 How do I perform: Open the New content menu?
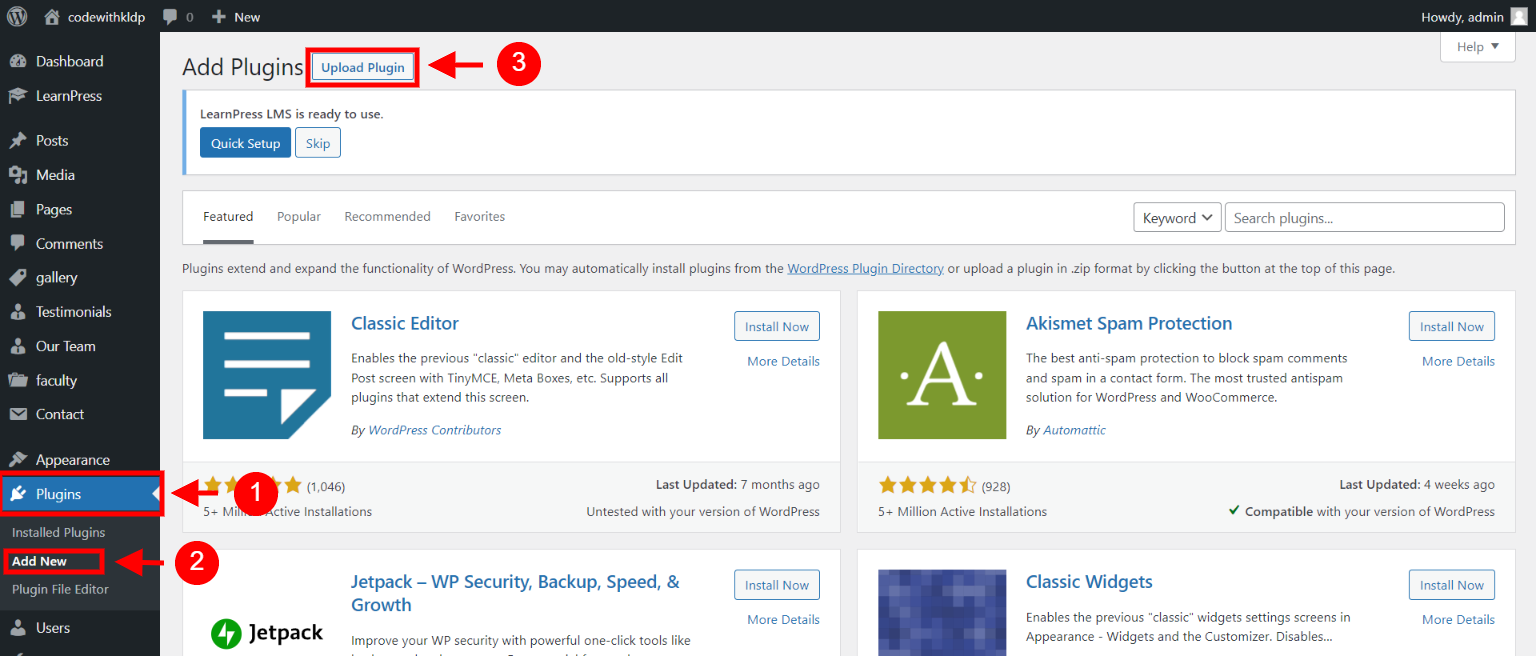[236, 17]
